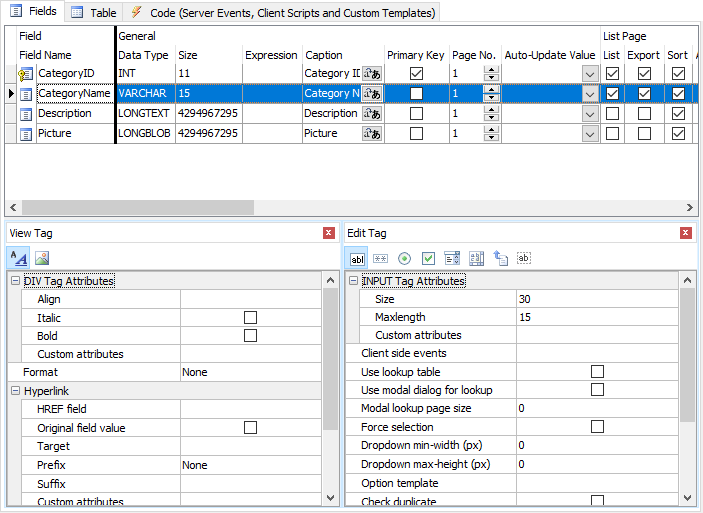
Task: Switch to the Table tab
Action: [x=93, y=13]
